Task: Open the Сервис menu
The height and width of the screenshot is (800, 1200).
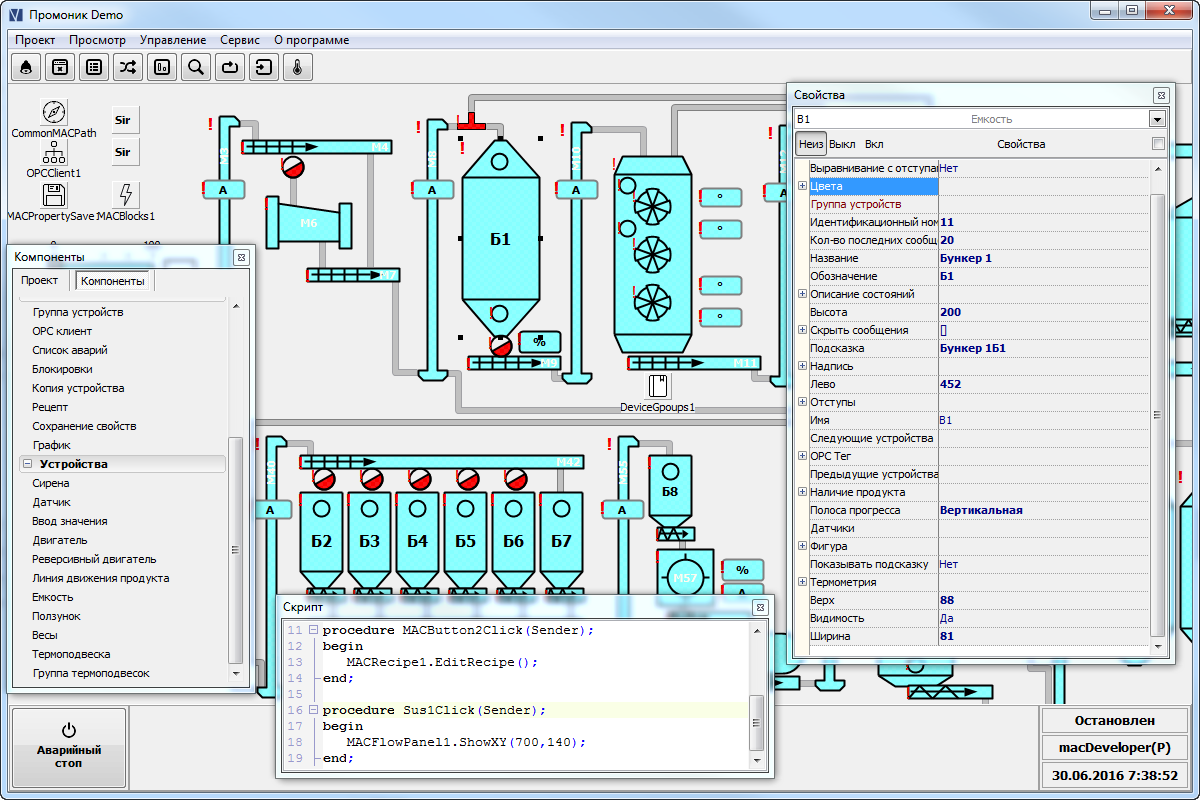Action: click(x=240, y=40)
